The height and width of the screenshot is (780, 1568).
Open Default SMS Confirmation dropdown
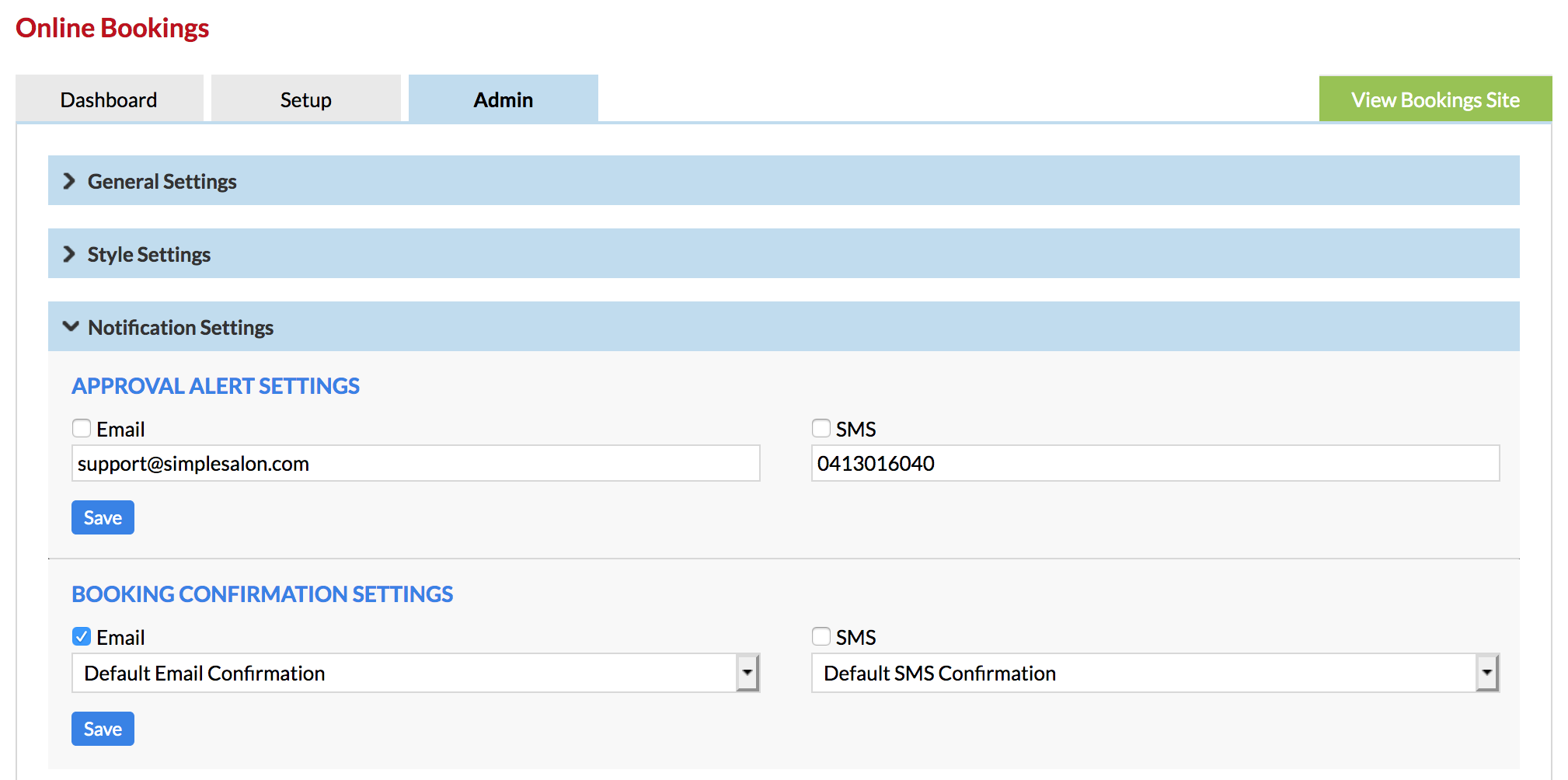coord(1155,673)
